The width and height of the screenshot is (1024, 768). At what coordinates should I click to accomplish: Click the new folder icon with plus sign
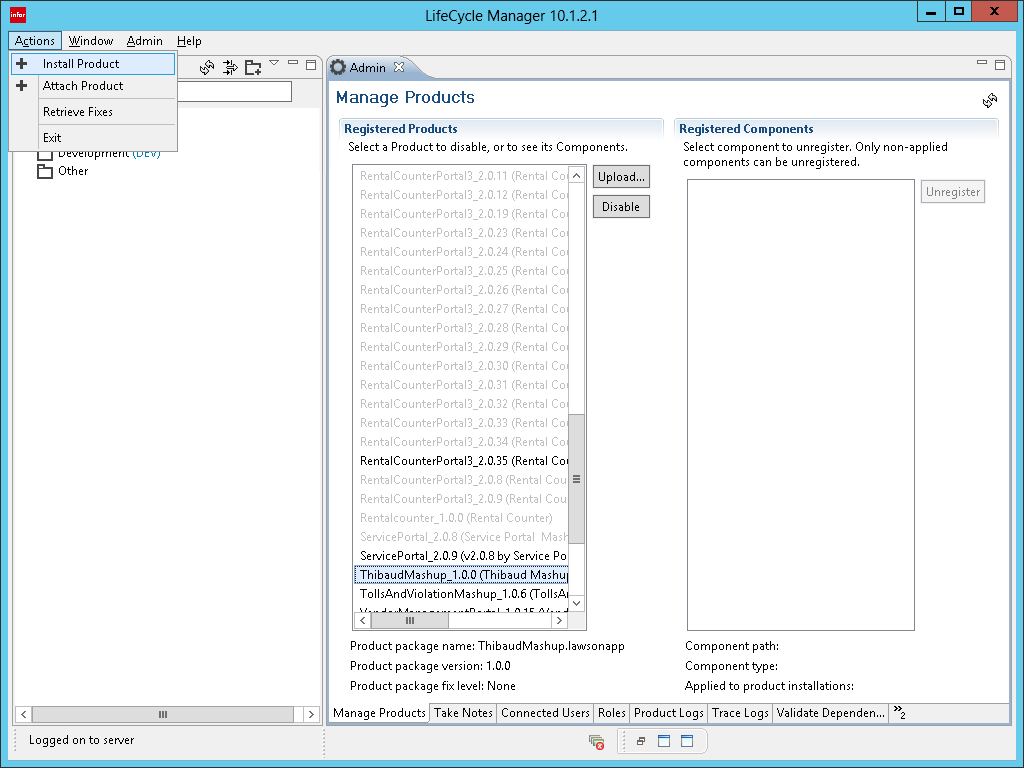[x=253, y=67]
